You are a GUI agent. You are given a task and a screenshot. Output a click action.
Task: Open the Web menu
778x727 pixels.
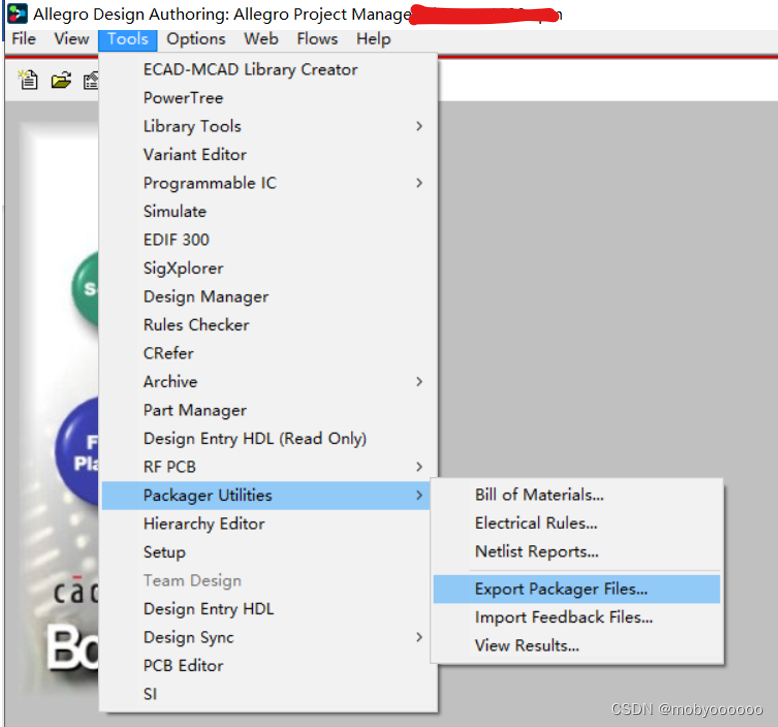tap(261, 39)
